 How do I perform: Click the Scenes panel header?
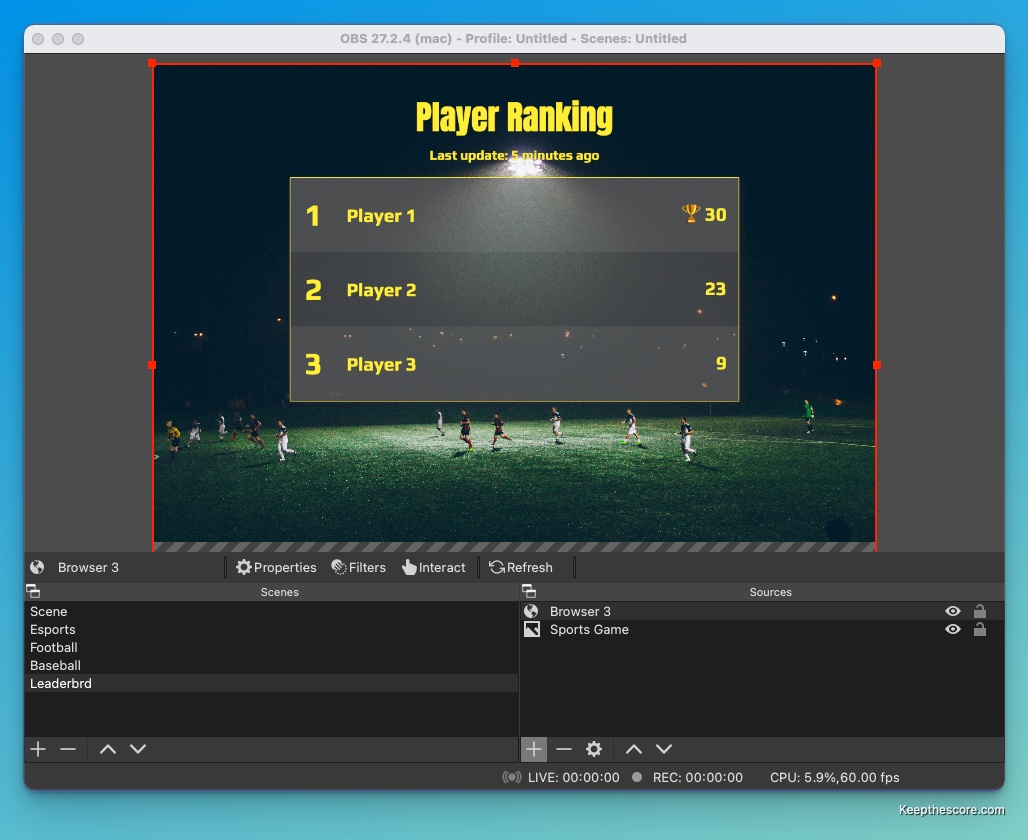click(x=271, y=592)
